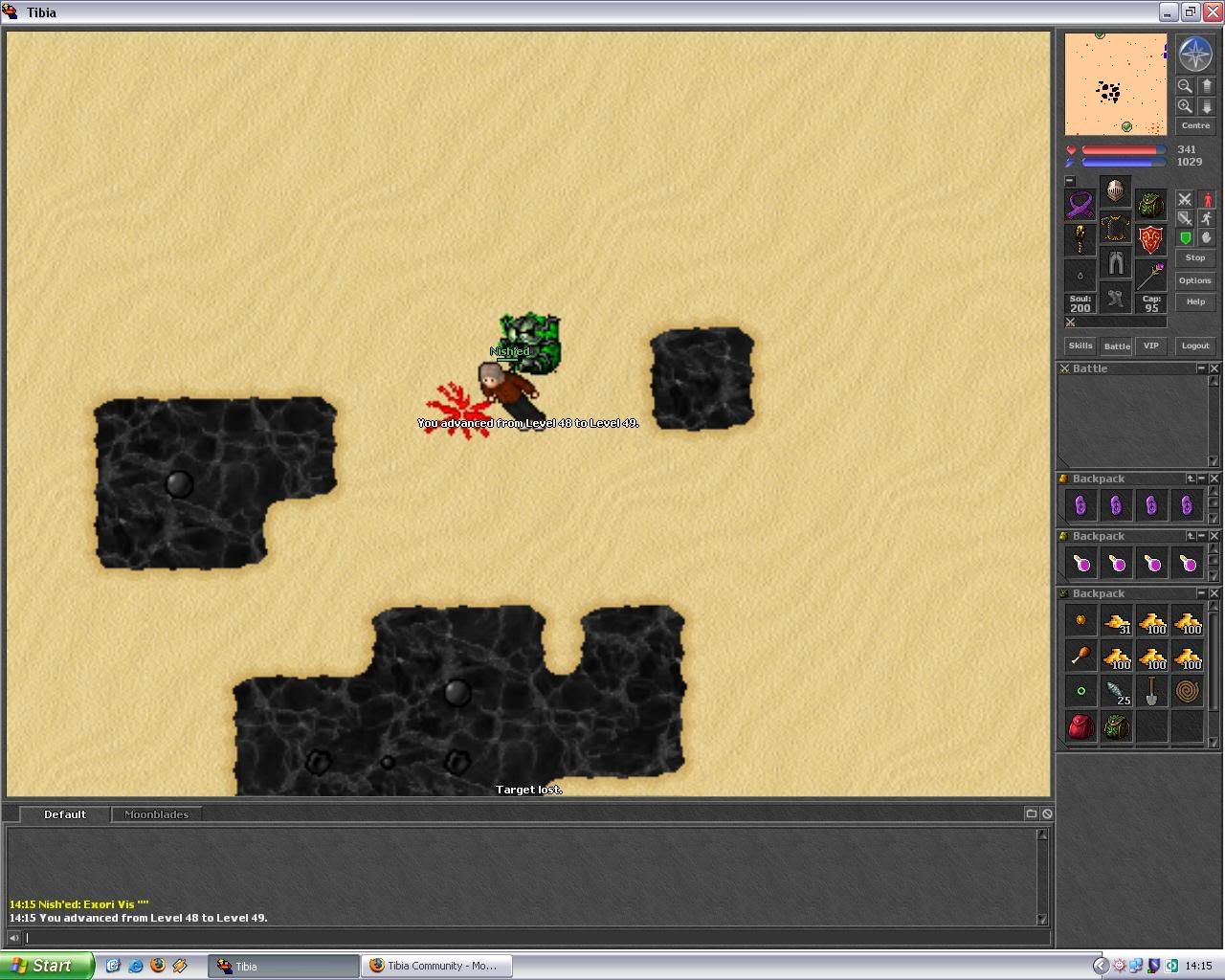Screen dimensions: 1225x980
Task: Click the red health bar
Action: (x=1123, y=150)
